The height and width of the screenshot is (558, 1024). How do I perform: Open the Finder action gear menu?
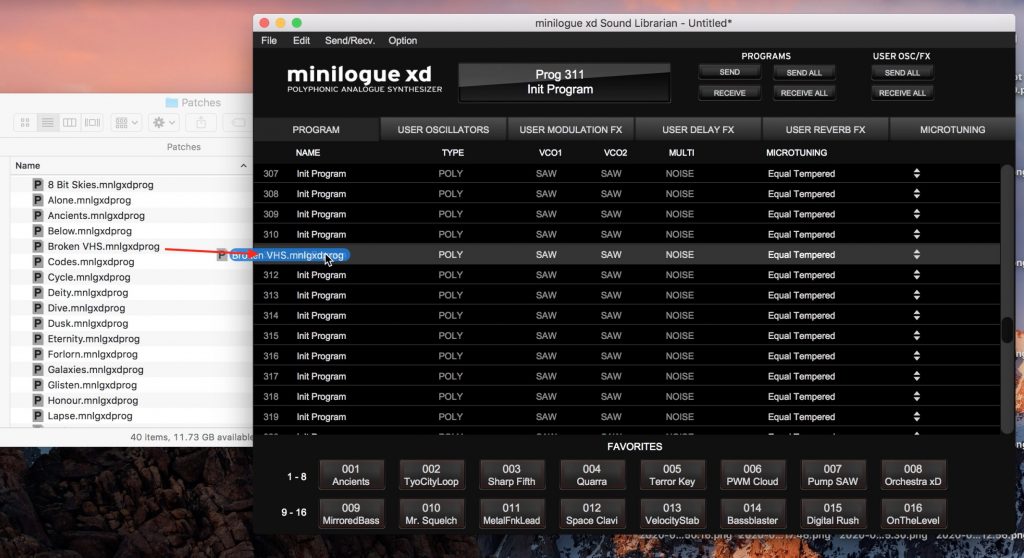(x=163, y=122)
